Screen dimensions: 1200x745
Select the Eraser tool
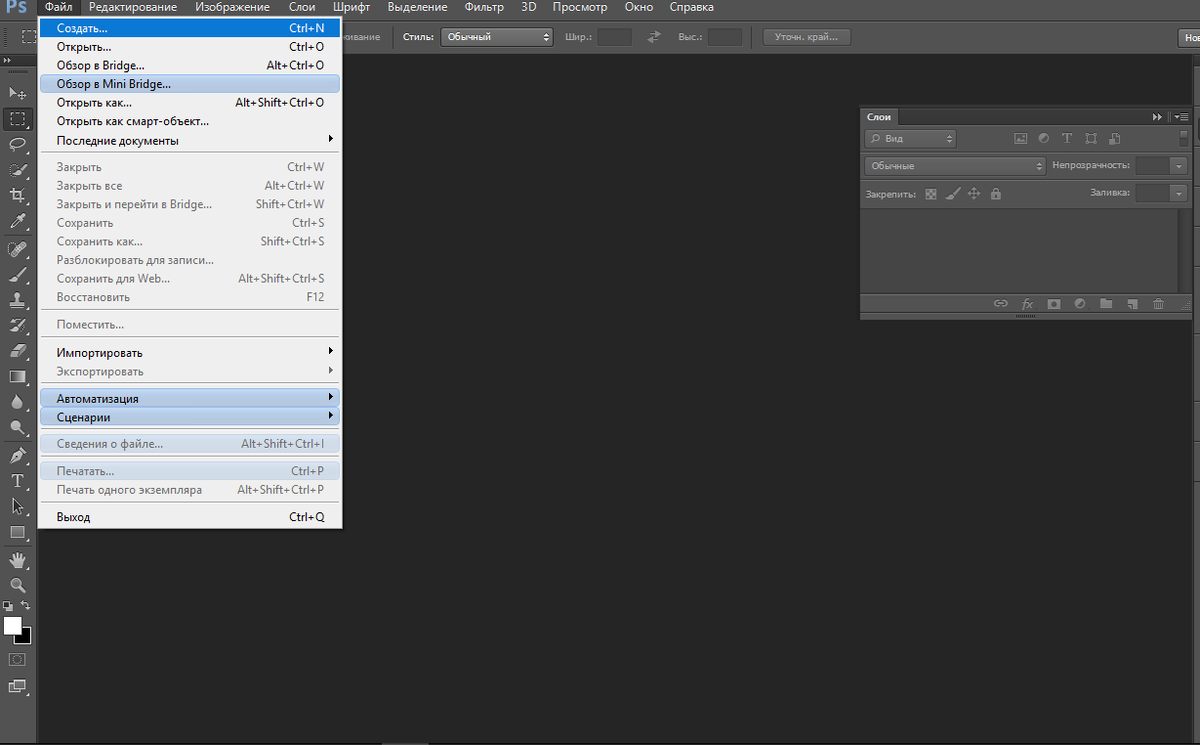pos(17,351)
